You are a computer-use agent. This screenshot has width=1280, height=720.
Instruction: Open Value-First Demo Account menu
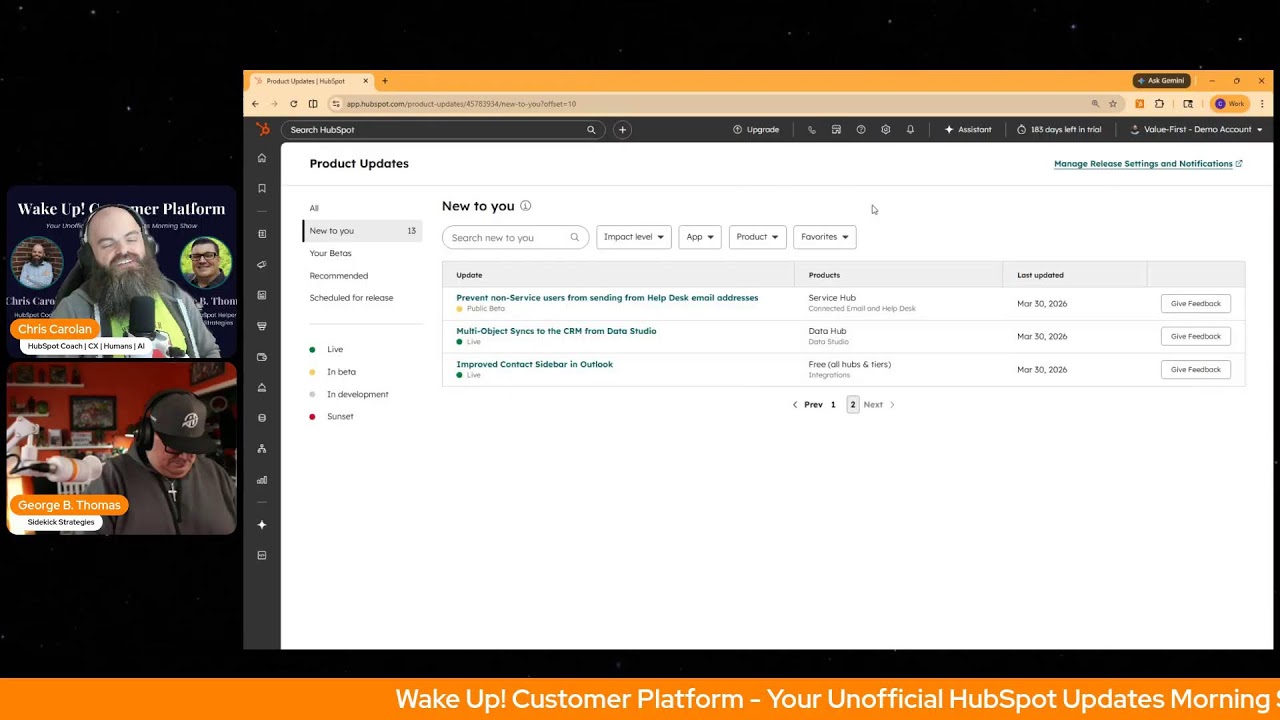pos(1196,129)
